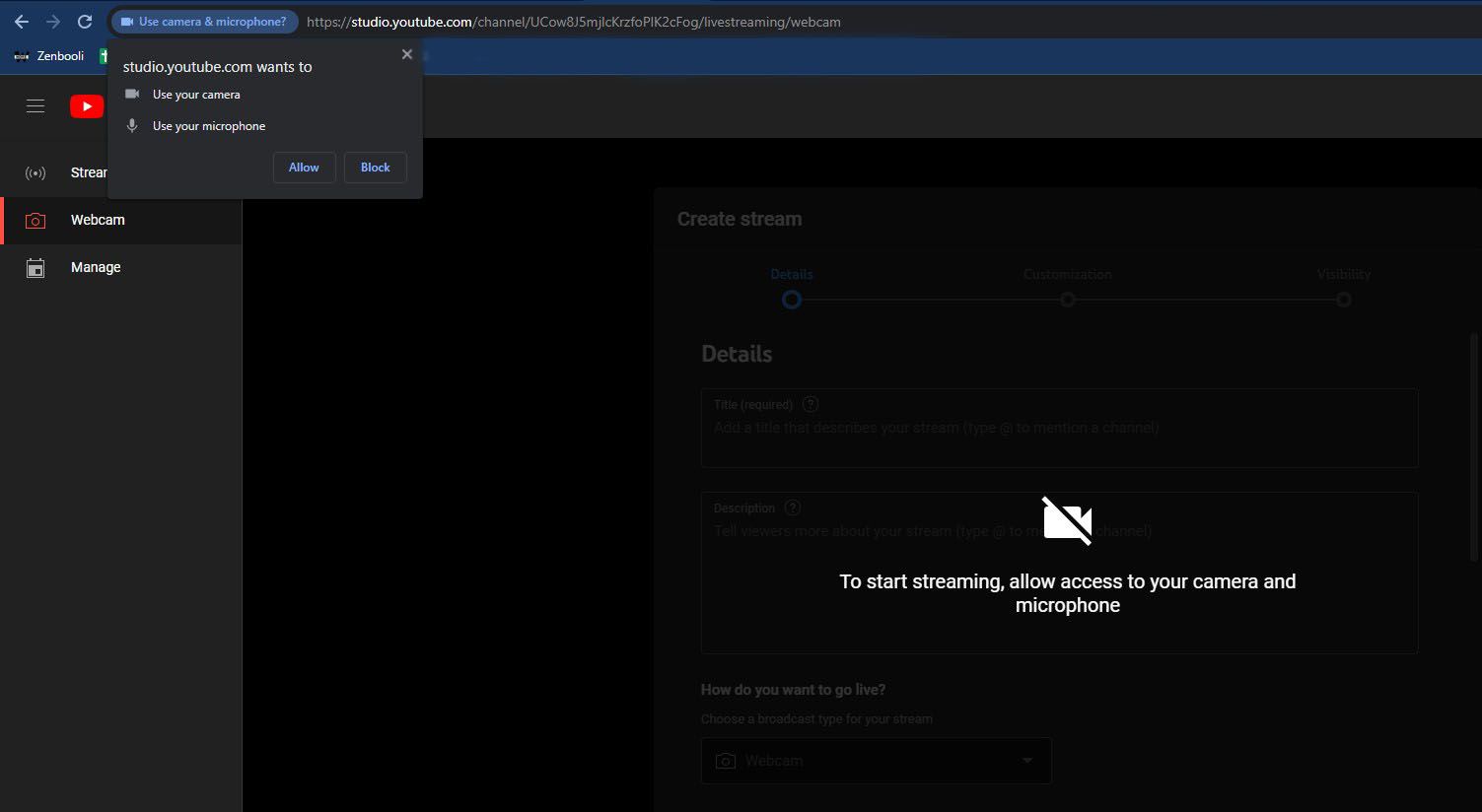Select the Webcam camera icon in sidebar
The height and width of the screenshot is (812, 1482).
pyautogui.click(x=35, y=220)
